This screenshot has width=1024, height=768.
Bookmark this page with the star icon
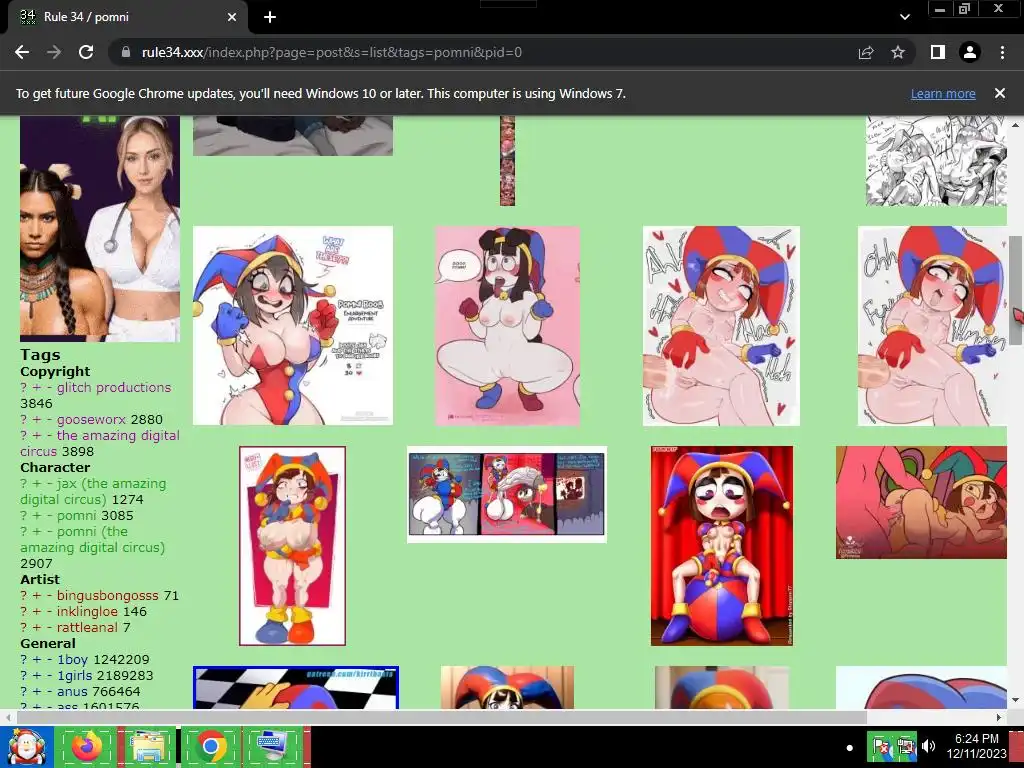pos(898,52)
